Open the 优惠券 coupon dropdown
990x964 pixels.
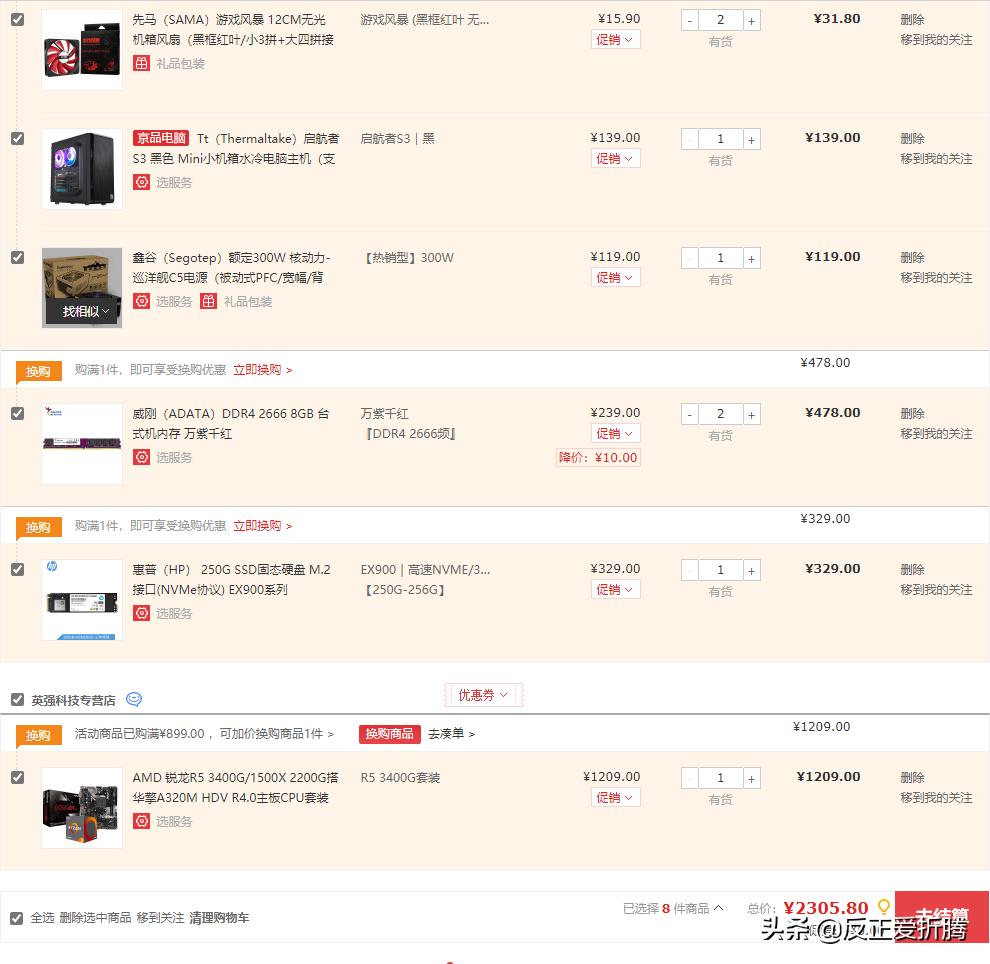pos(483,695)
